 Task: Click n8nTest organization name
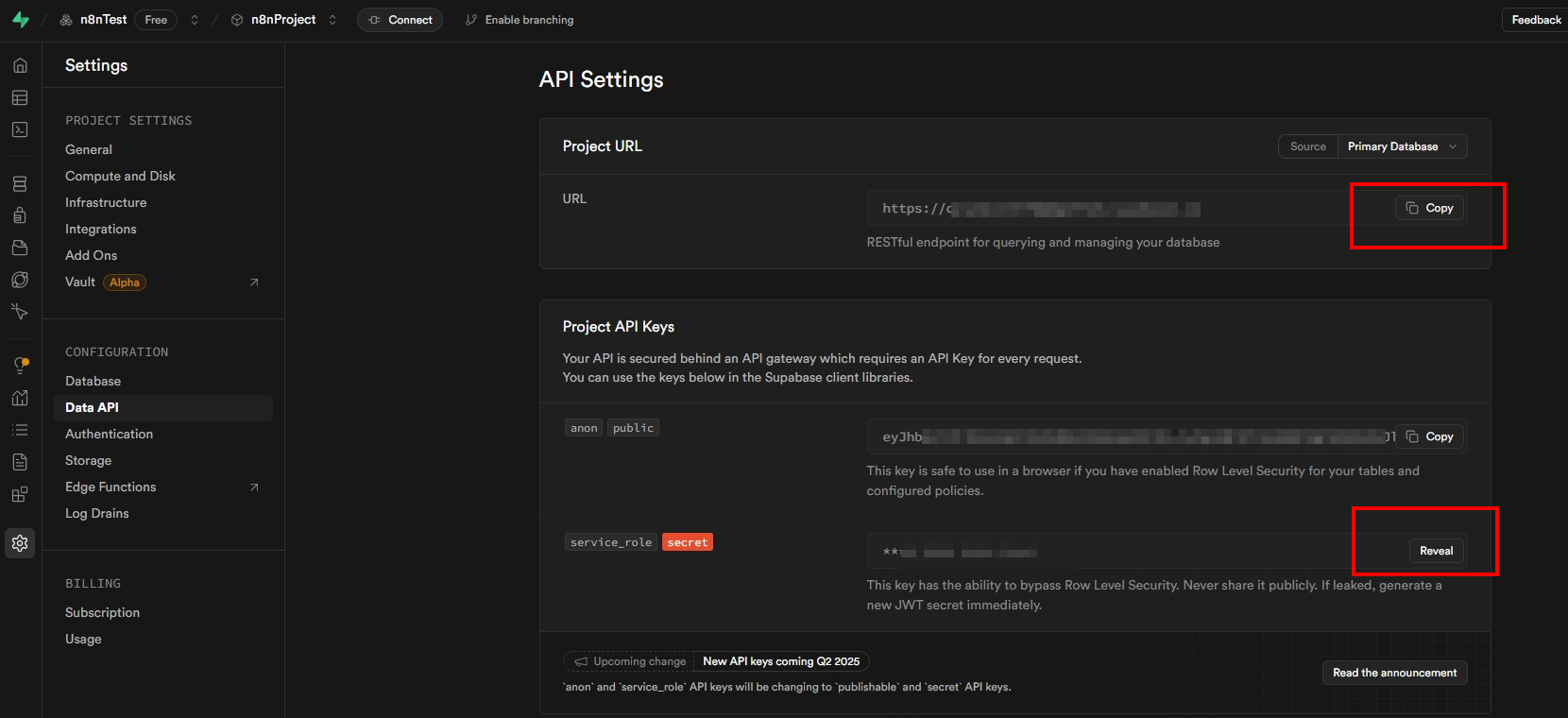103,20
